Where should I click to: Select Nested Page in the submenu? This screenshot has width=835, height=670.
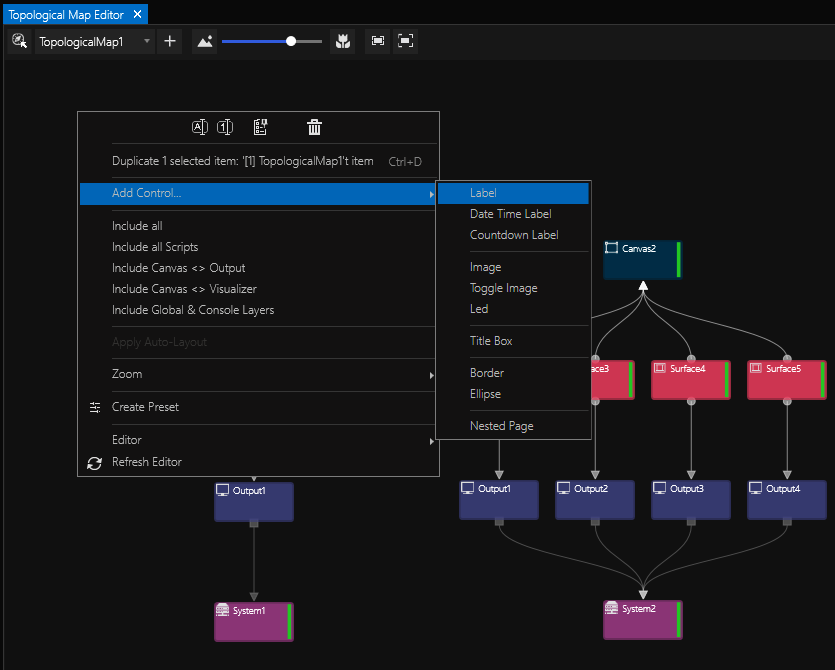pos(501,426)
